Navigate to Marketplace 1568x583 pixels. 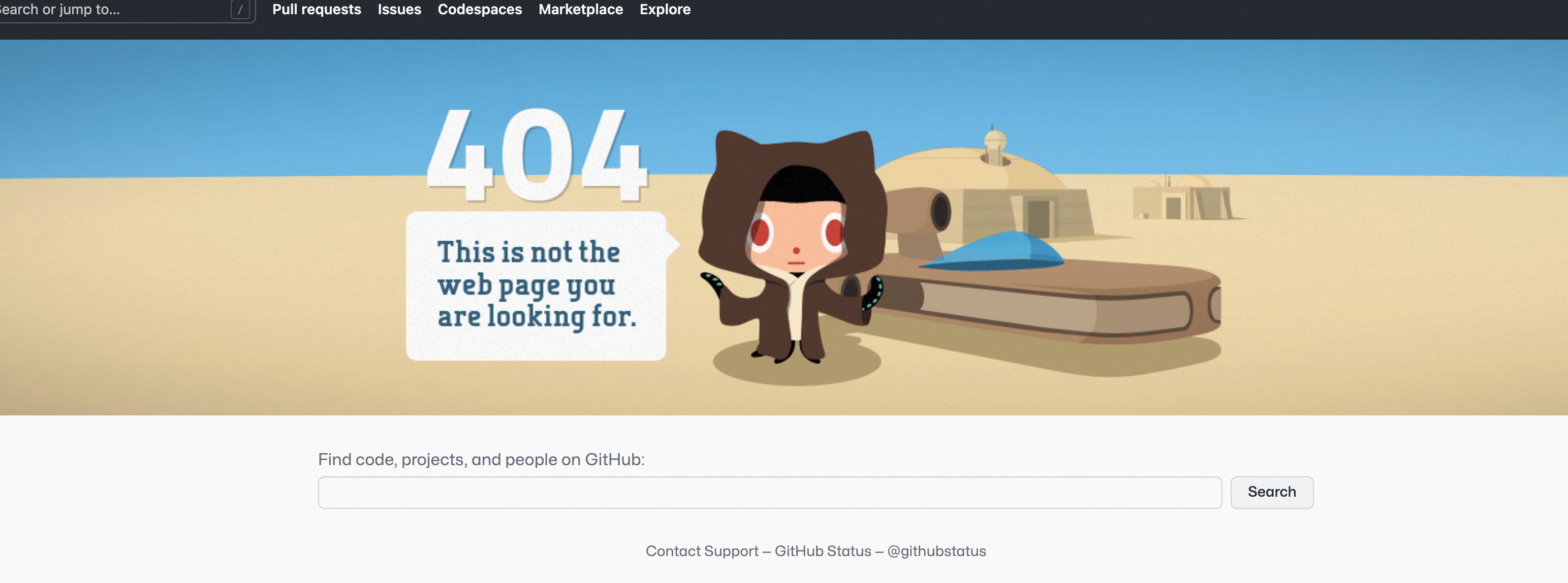click(581, 10)
